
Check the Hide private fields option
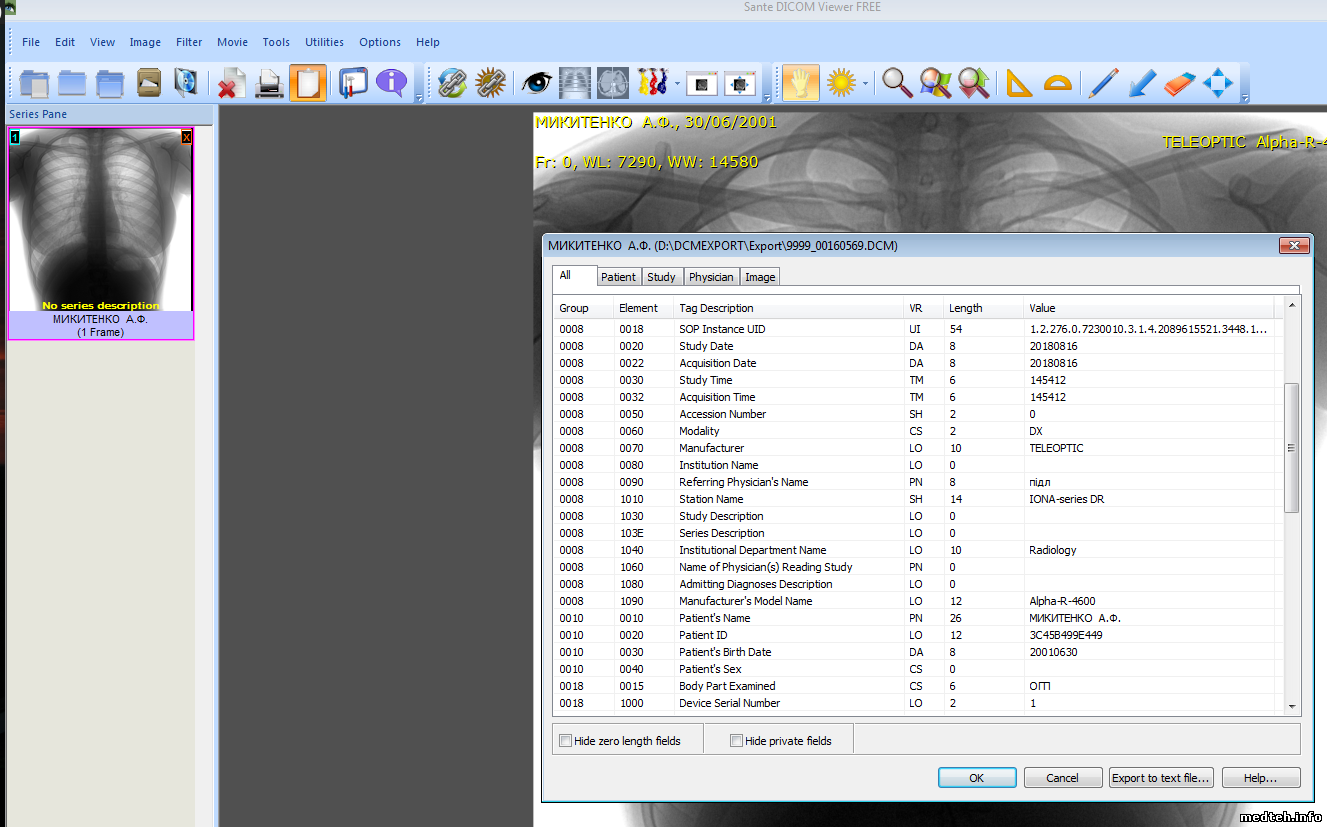pyautogui.click(x=736, y=741)
